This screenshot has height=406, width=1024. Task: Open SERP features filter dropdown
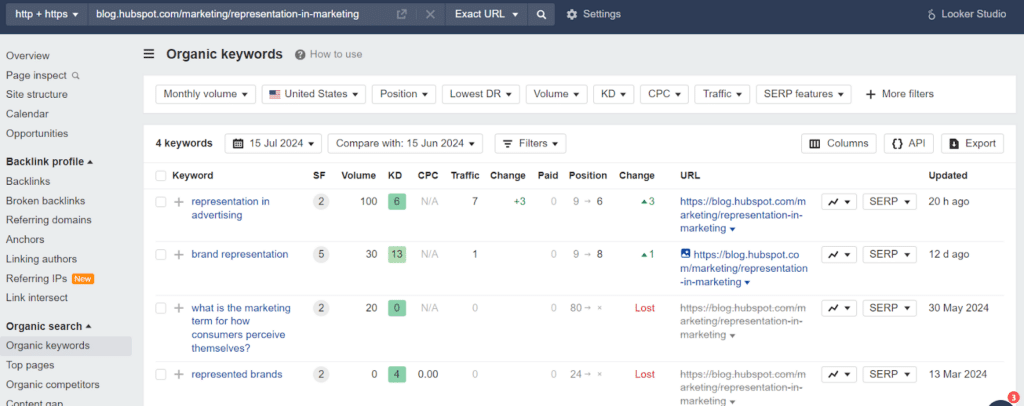click(x=804, y=94)
